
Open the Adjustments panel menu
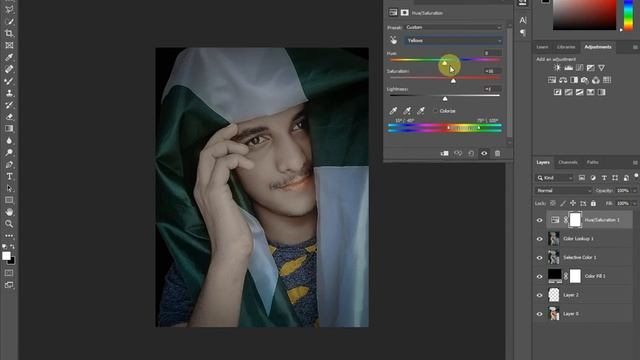coord(635,47)
